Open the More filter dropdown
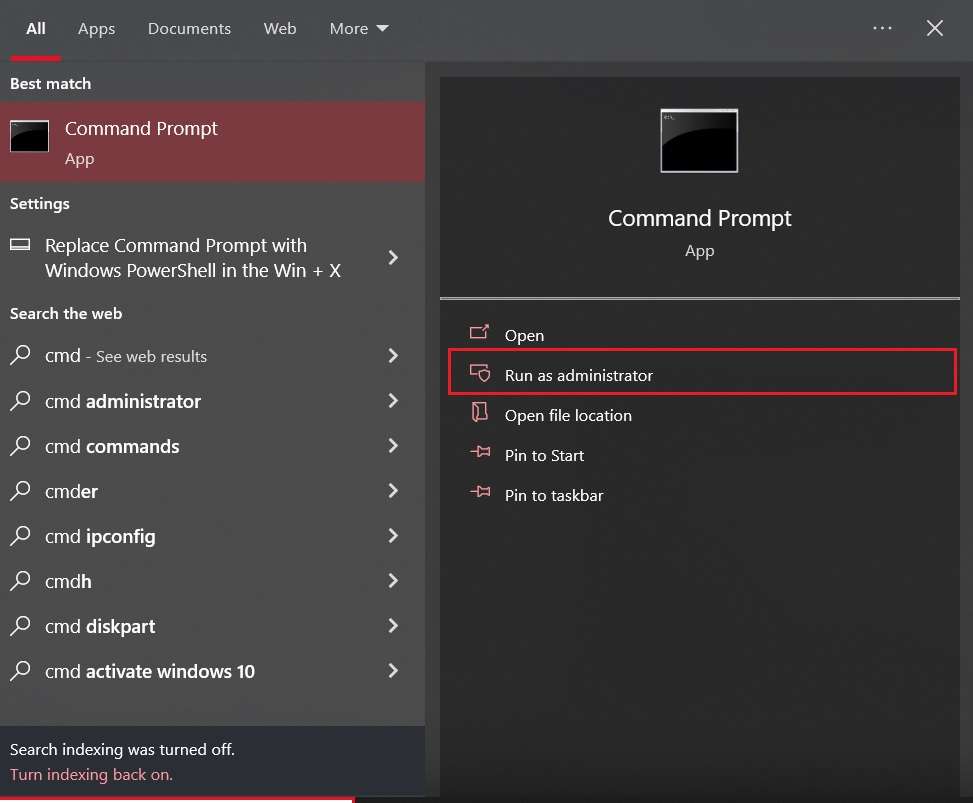Viewport: 973px width, 803px height. 359,29
